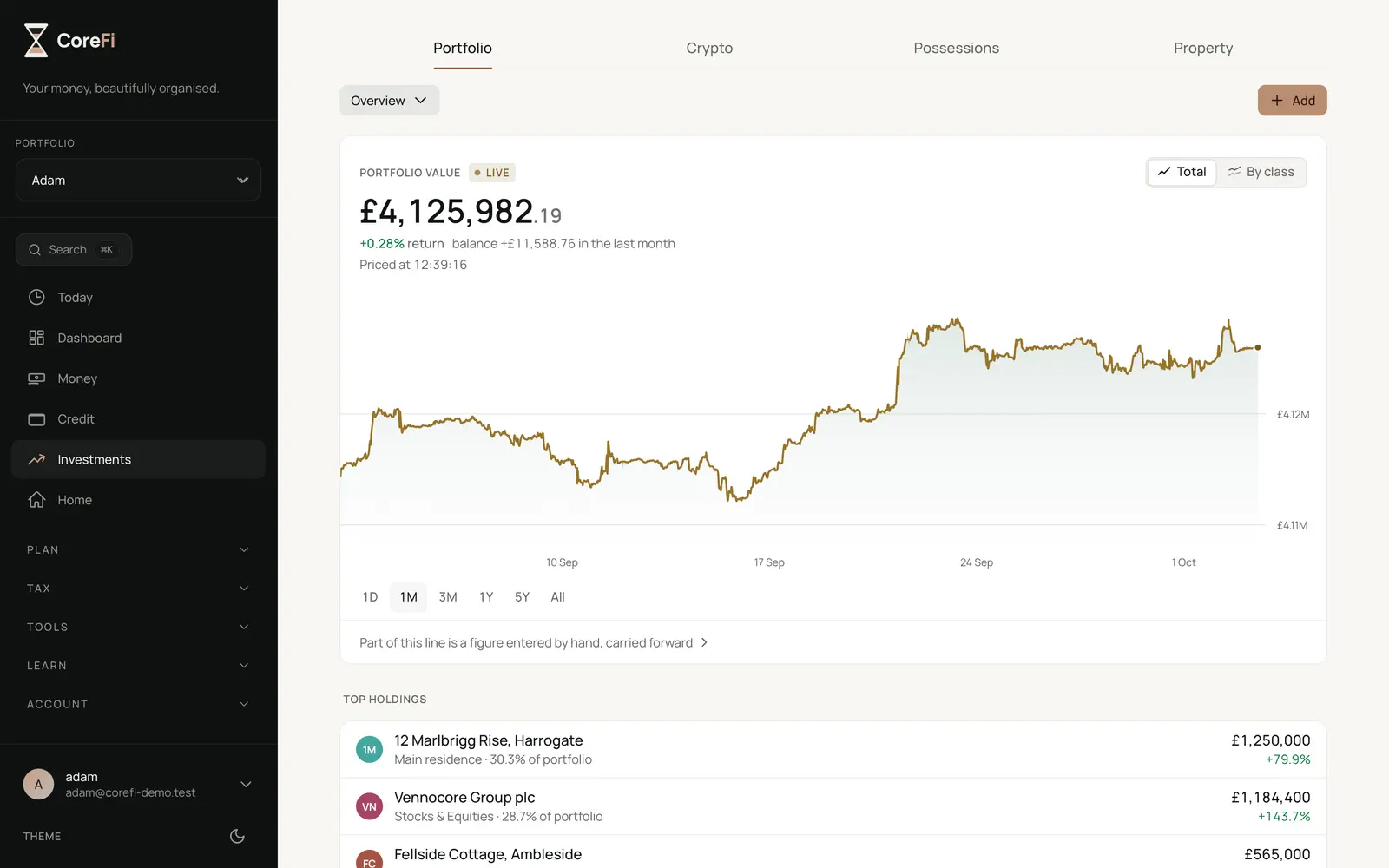Toggle dark theme moon icon
This screenshot has height=868, width=1389.
[237, 836]
